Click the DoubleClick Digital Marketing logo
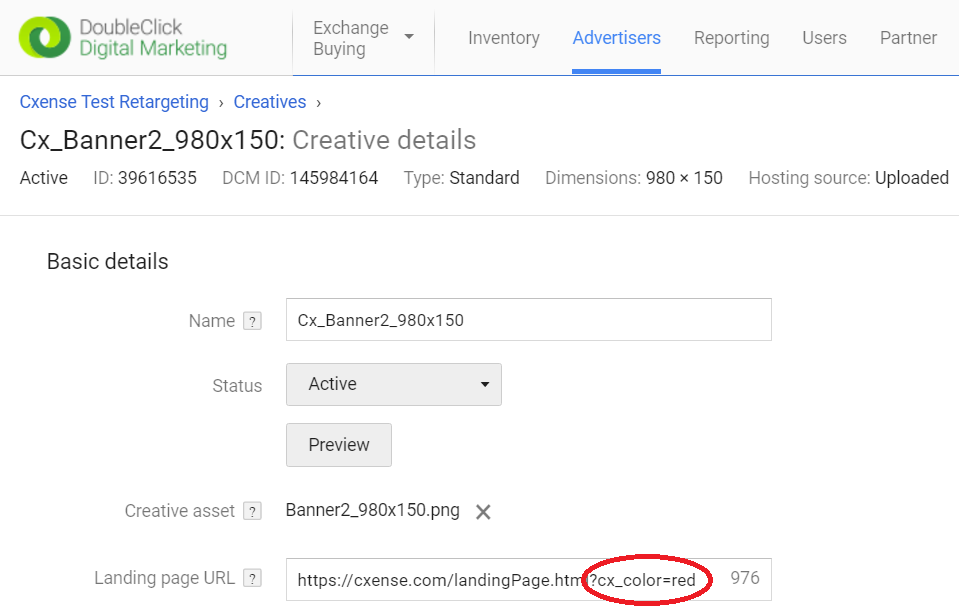The width and height of the screenshot is (959, 613). pos(123,37)
